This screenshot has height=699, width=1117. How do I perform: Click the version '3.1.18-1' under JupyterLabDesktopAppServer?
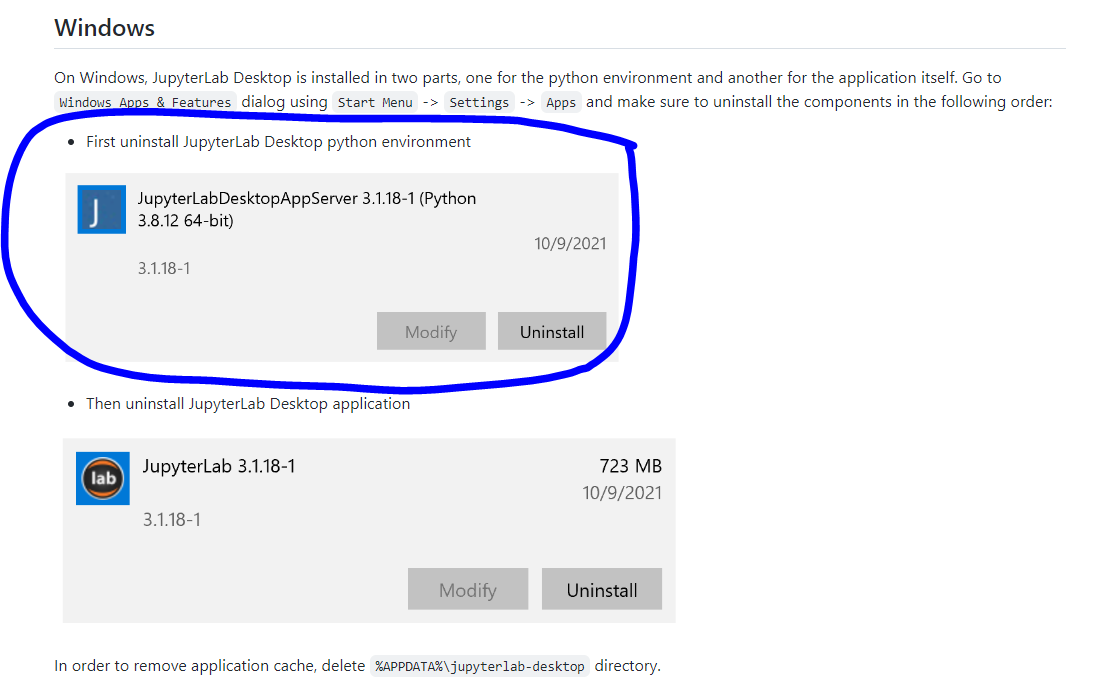[x=164, y=268]
